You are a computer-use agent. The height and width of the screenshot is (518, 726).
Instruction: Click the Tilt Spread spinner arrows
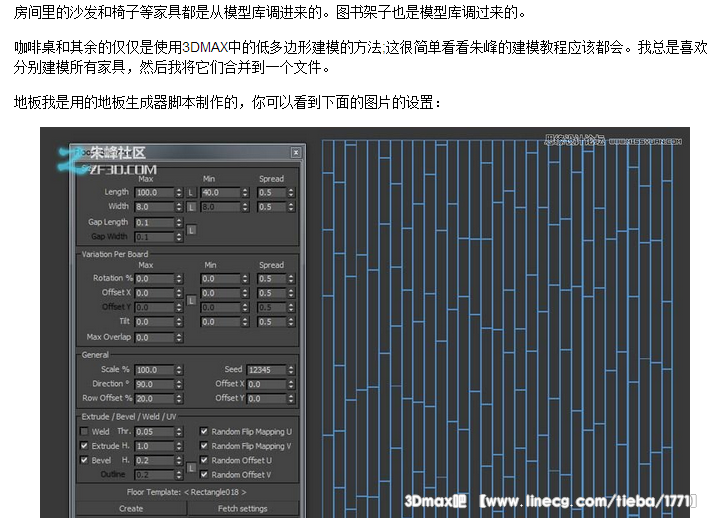[x=291, y=322]
